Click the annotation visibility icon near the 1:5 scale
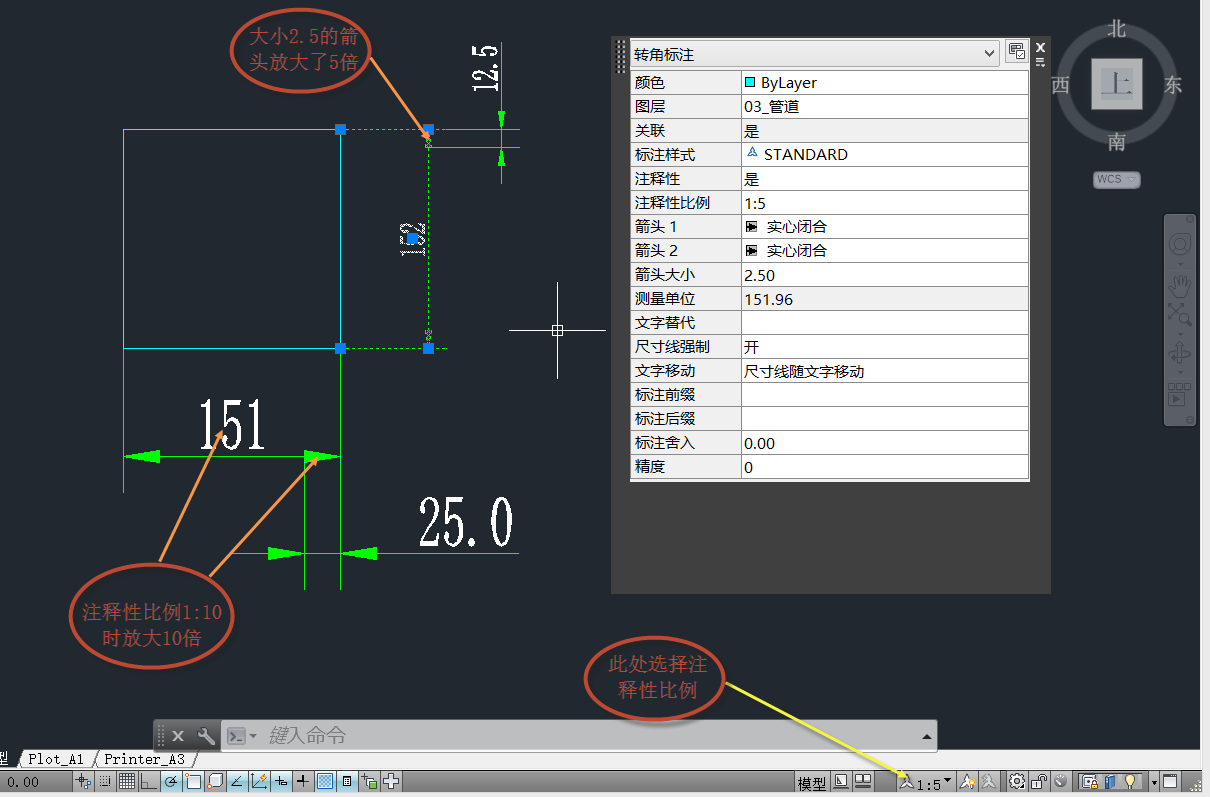This screenshot has width=1210, height=797. pos(967,781)
